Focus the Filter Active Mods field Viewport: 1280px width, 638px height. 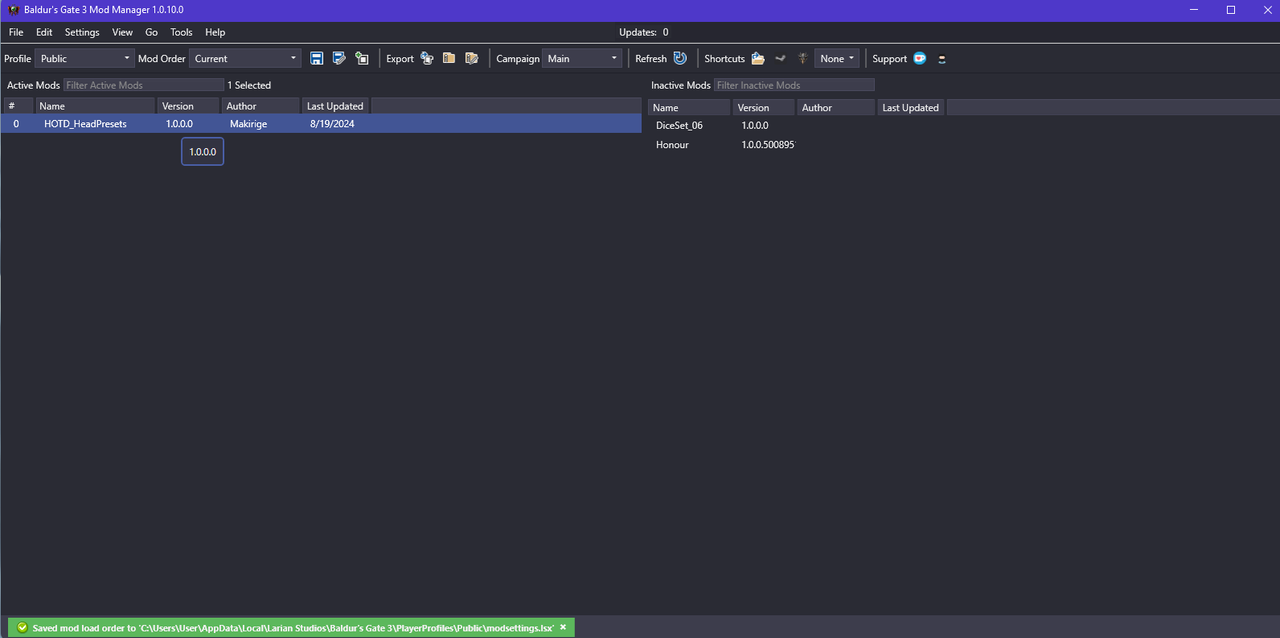click(144, 85)
